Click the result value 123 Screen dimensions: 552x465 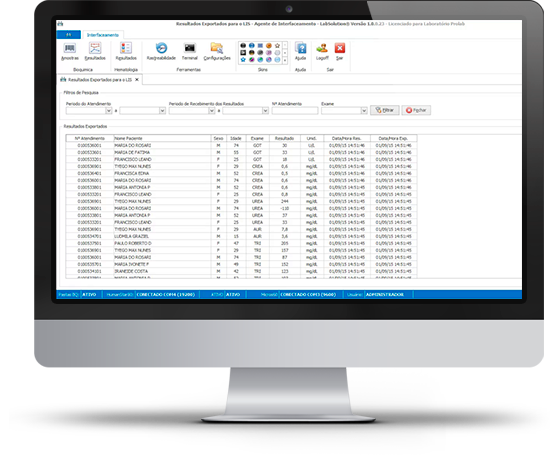(284, 271)
